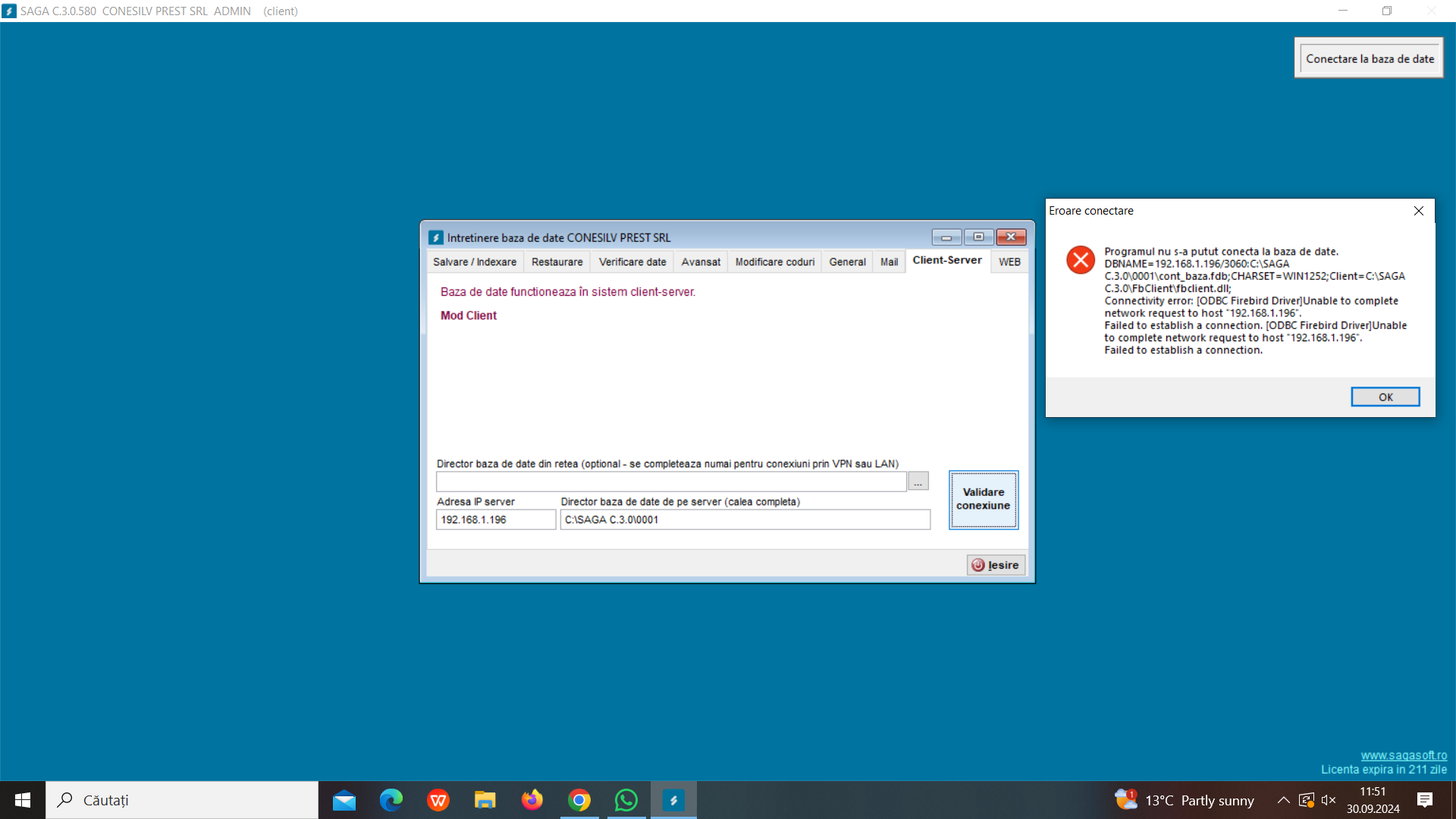This screenshot has width=1456, height=819.
Task: Select the Client-Server tab
Action: (x=947, y=260)
